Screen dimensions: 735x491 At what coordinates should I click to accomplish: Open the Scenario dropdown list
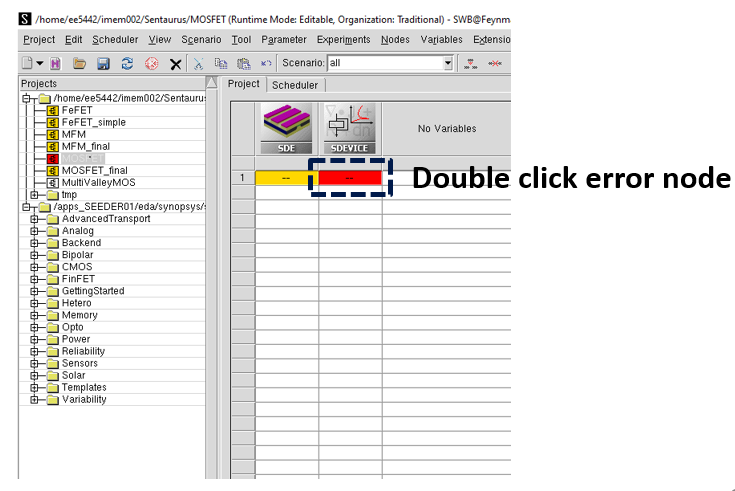[448, 63]
